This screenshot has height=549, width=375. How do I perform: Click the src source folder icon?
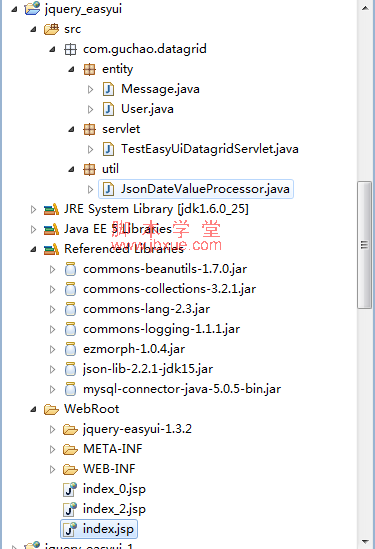click(x=51, y=29)
